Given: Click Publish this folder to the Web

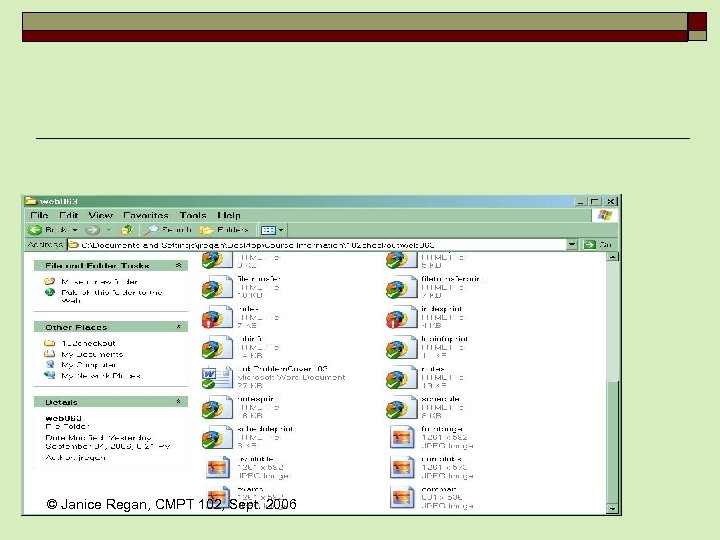Looking at the screenshot, I should click(x=112, y=296).
